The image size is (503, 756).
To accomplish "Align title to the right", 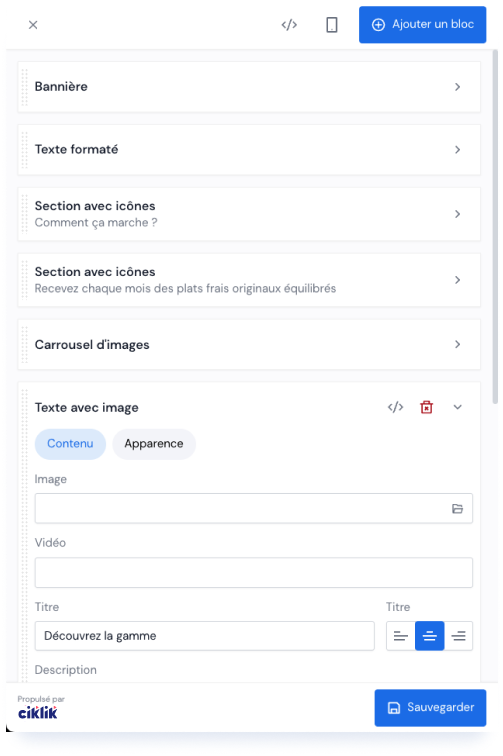I will [x=458, y=636].
